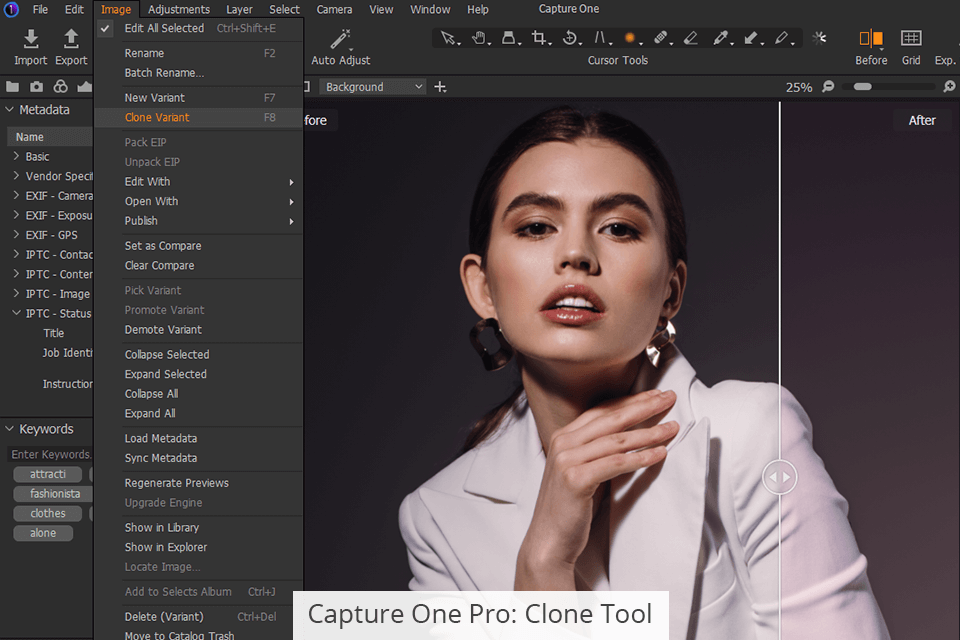This screenshot has width=960, height=640.
Task: Choose Delete (Variant) menu entry
Action: (x=200, y=616)
